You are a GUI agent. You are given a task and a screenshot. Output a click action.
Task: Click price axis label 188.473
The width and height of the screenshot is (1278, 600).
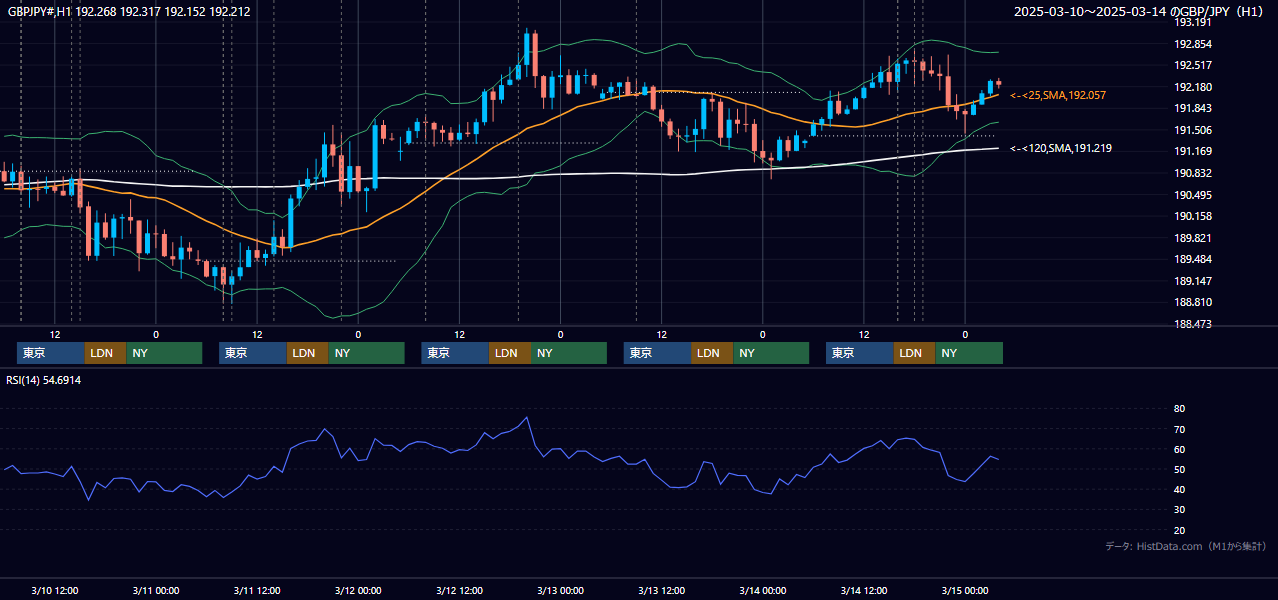[x=1193, y=324]
